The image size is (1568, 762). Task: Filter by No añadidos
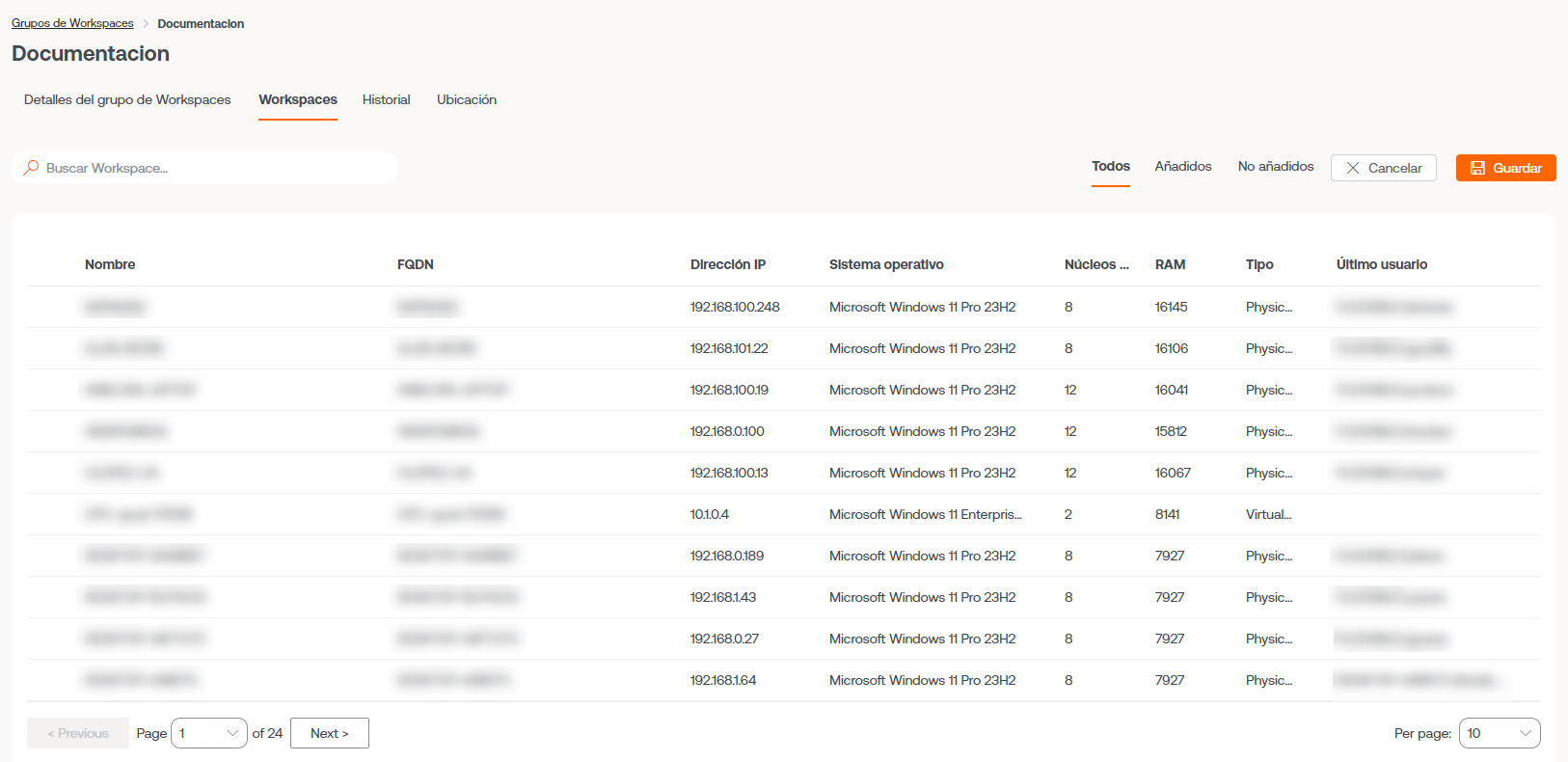coord(1276,166)
